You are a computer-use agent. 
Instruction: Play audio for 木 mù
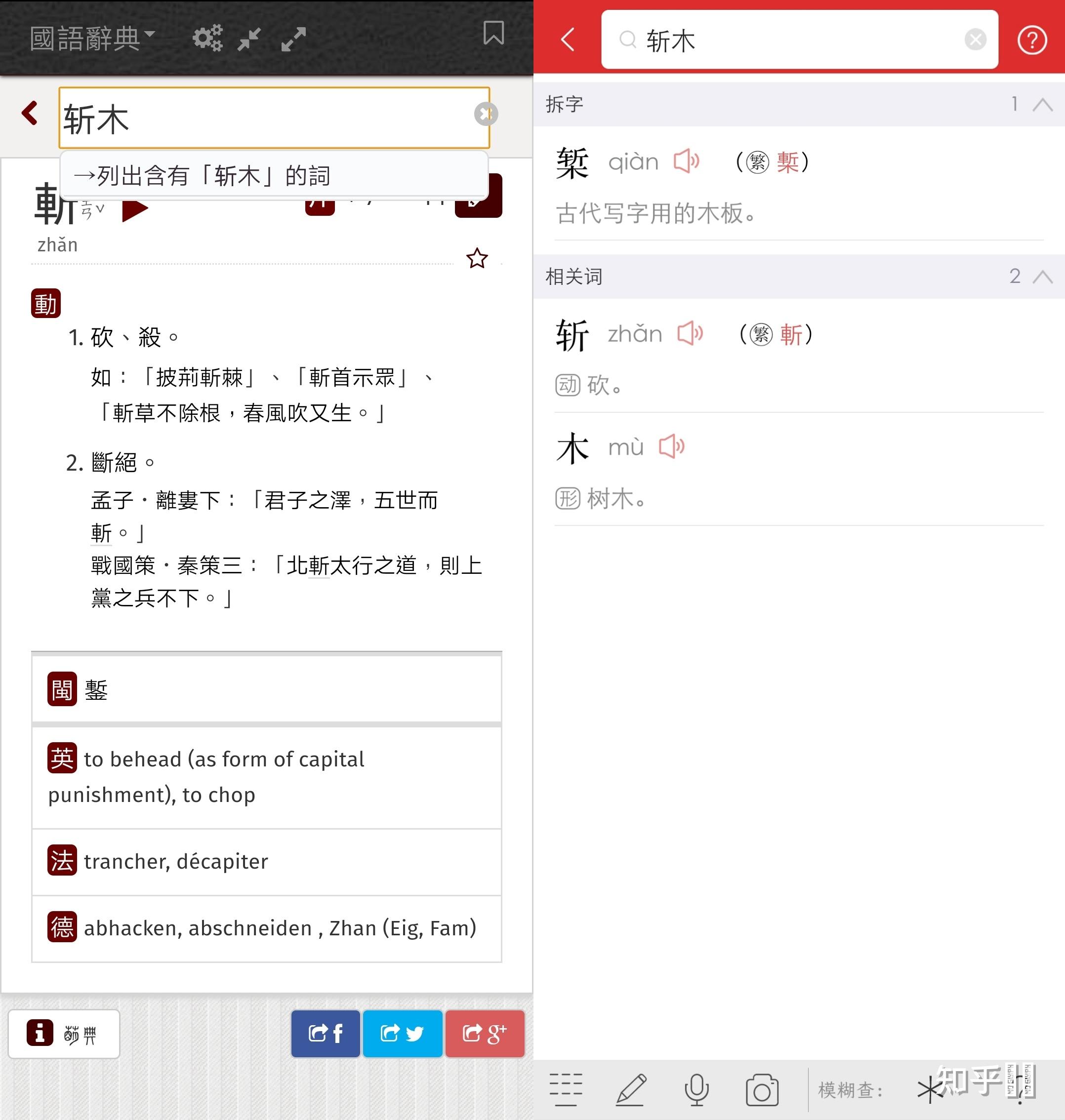671,447
